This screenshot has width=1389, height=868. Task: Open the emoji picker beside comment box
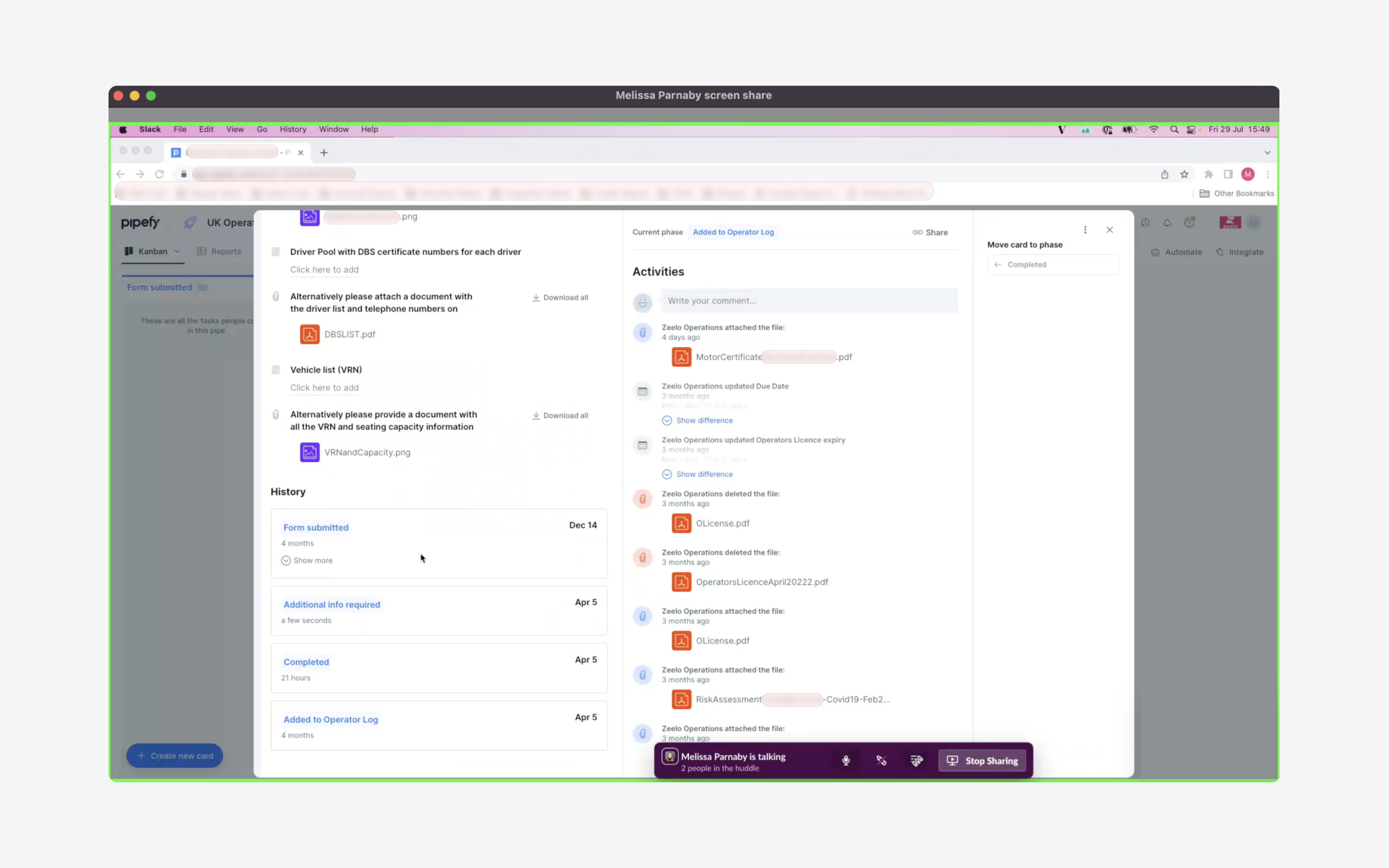(642, 302)
